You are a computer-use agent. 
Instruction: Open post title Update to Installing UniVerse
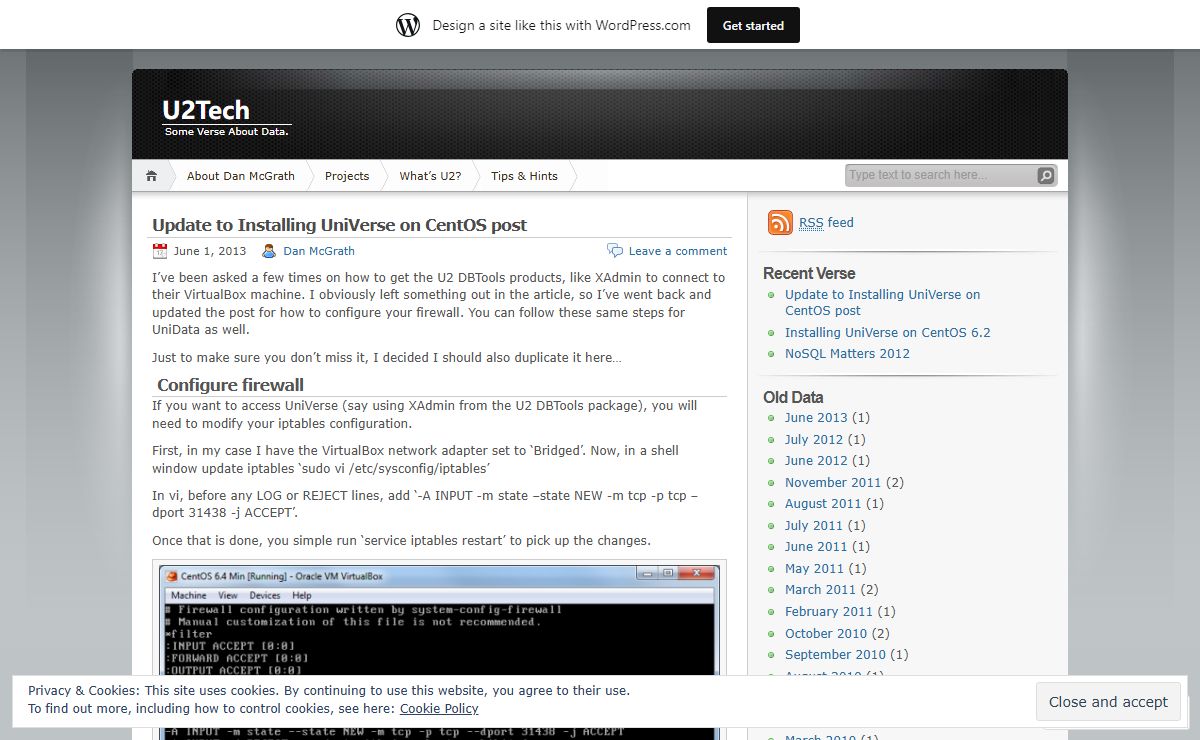pyautogui.click(x=339, y=225)
